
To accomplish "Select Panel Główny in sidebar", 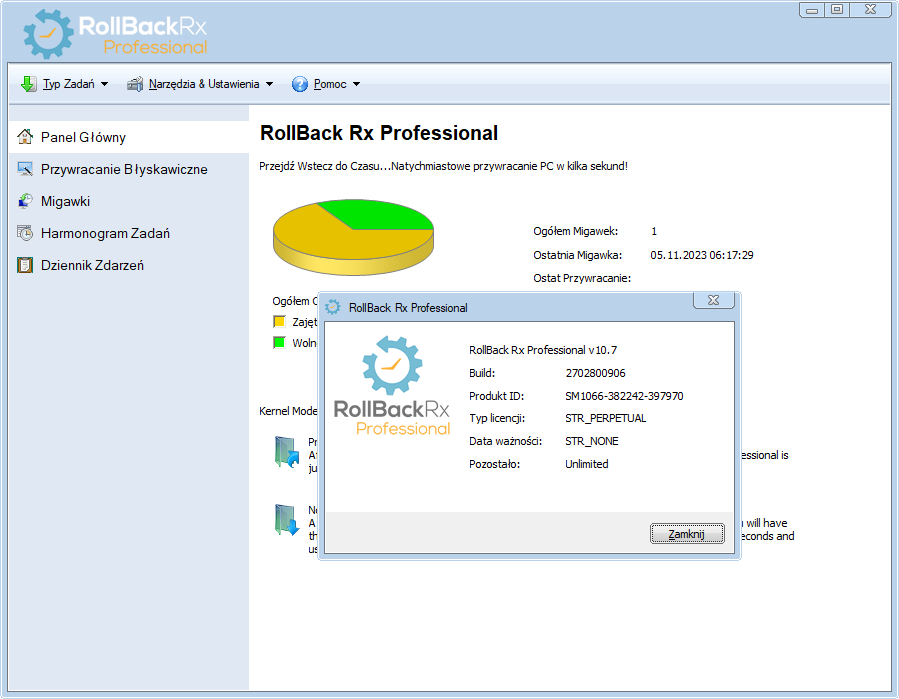I will point(128,137).
